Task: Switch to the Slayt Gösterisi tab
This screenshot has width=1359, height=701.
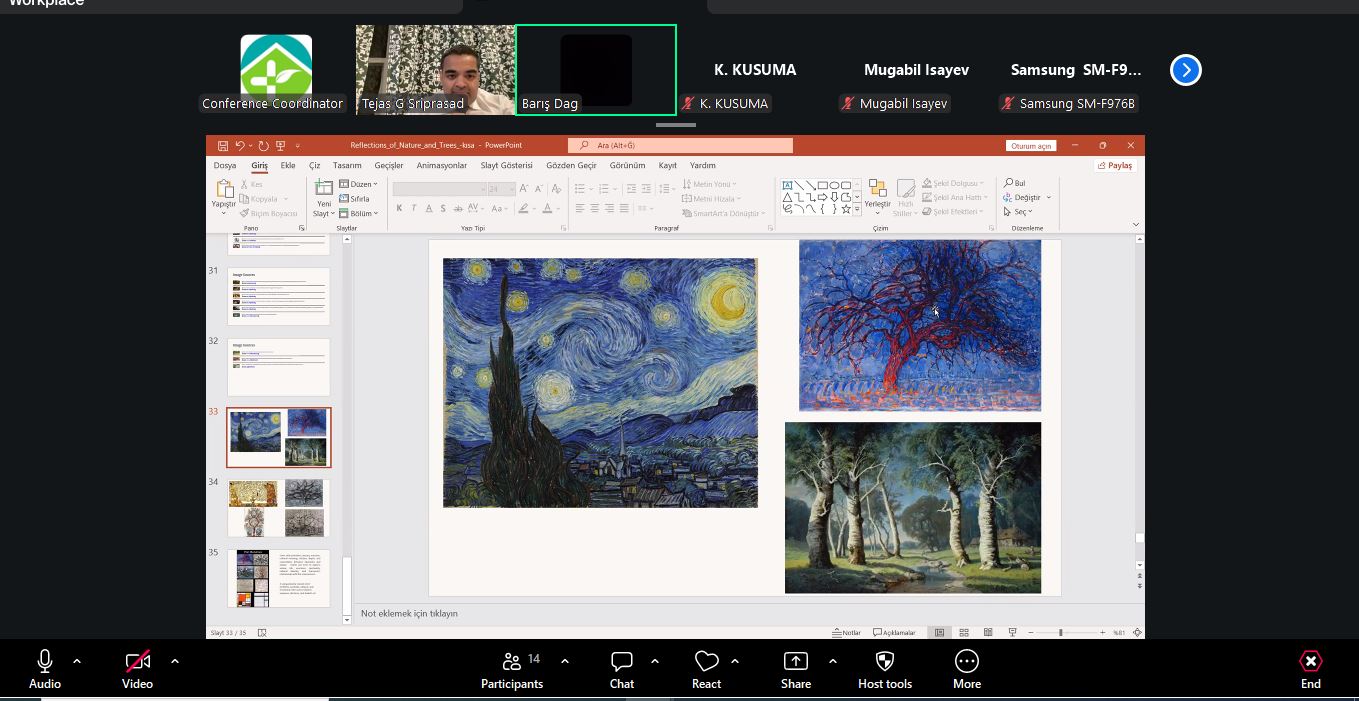Action: [506, 165]
